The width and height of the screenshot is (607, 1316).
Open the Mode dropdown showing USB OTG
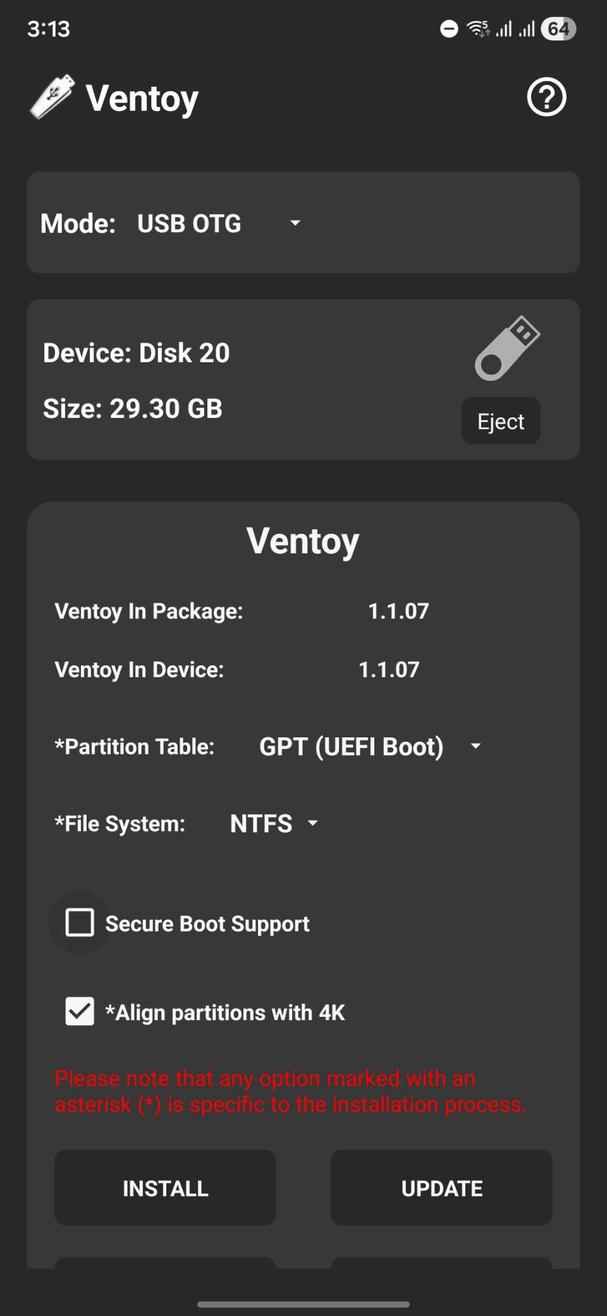tap(216, 223)
